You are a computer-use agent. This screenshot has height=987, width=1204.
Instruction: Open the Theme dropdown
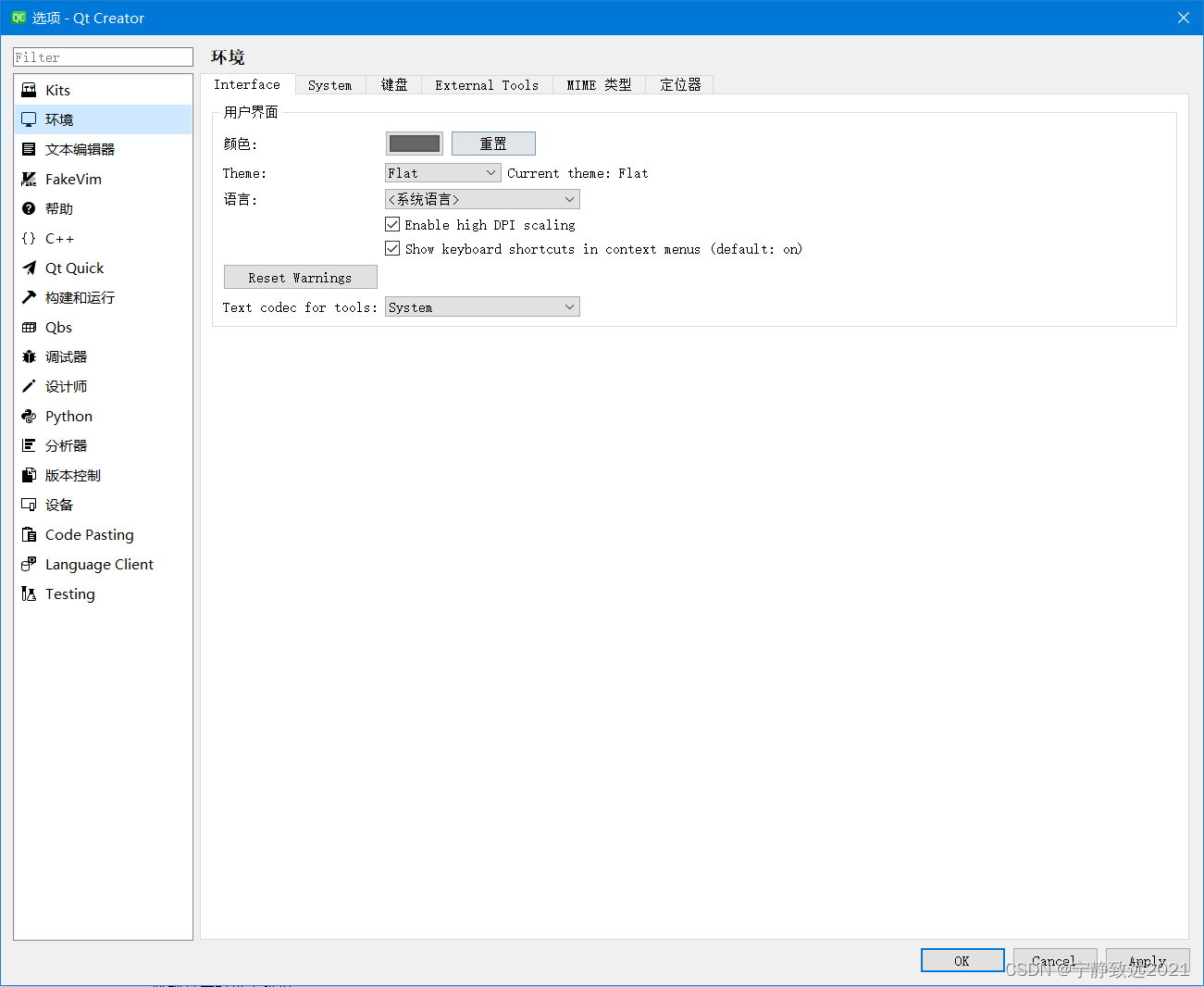point(442,172)
